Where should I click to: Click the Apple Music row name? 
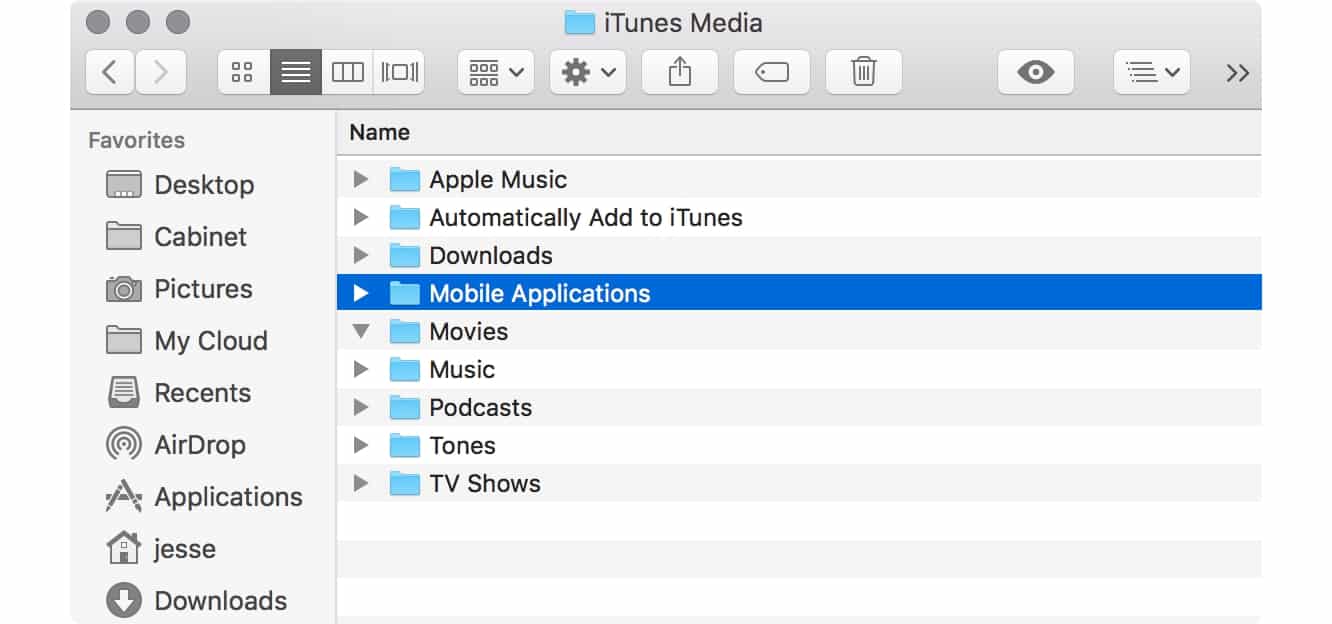point(498,180)
